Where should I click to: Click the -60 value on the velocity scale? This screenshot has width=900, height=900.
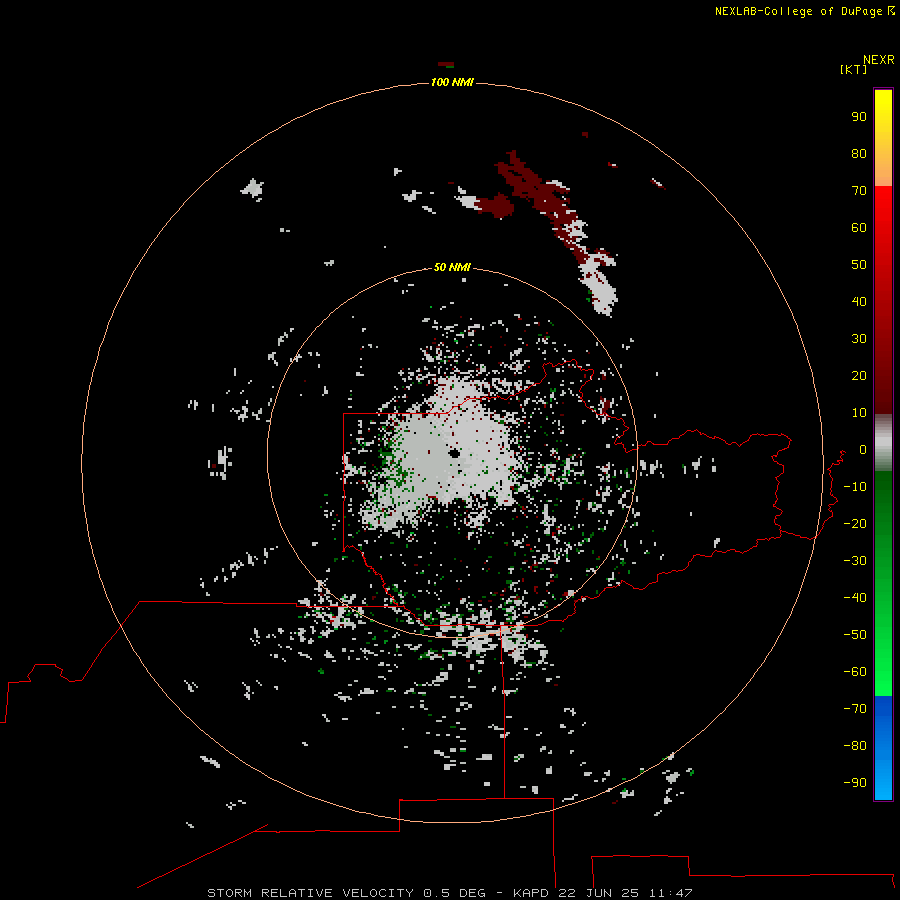pyautogui.click(x=855, y=672)
